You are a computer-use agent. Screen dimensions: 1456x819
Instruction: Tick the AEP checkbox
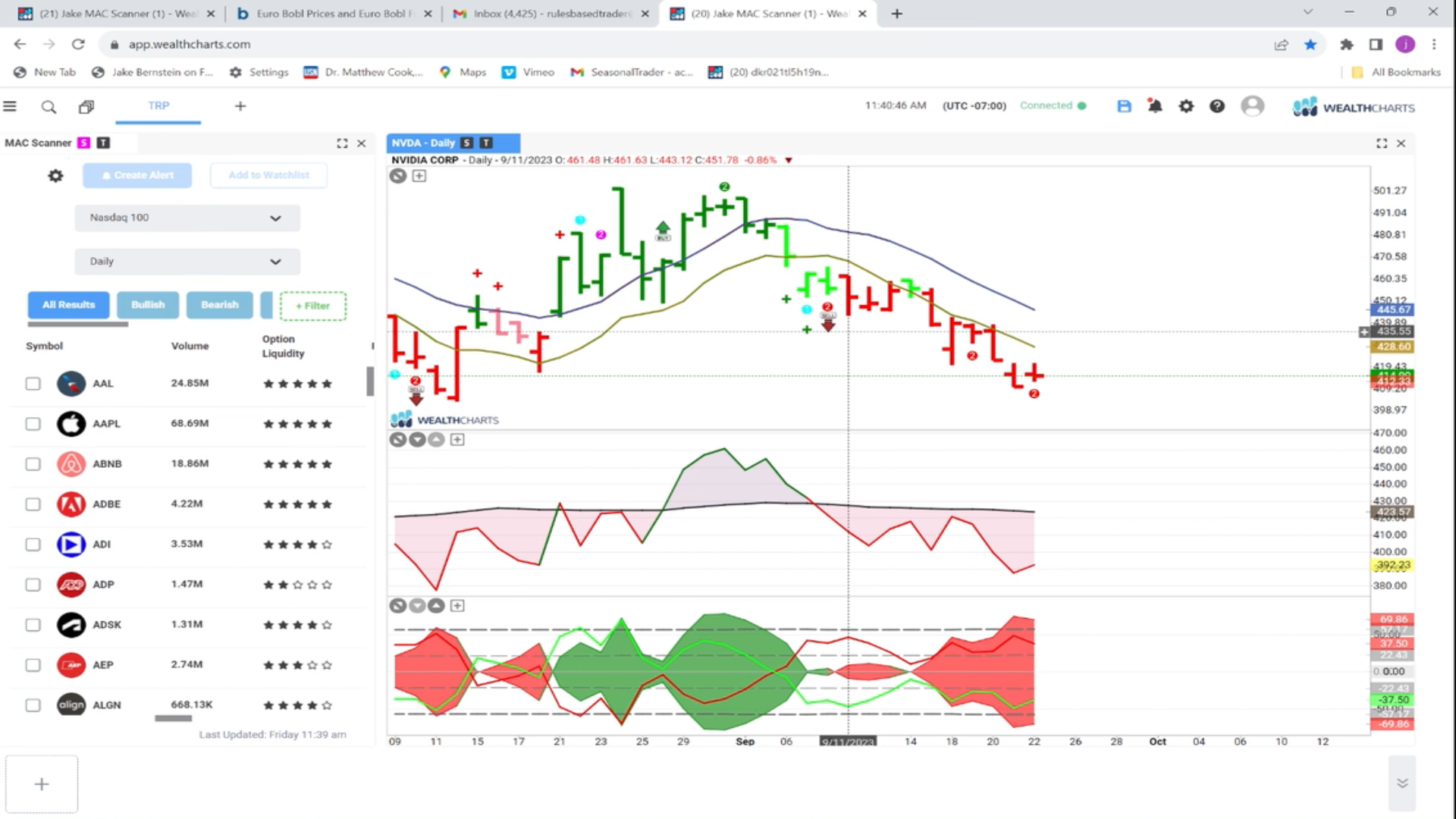tap(33, 665)
